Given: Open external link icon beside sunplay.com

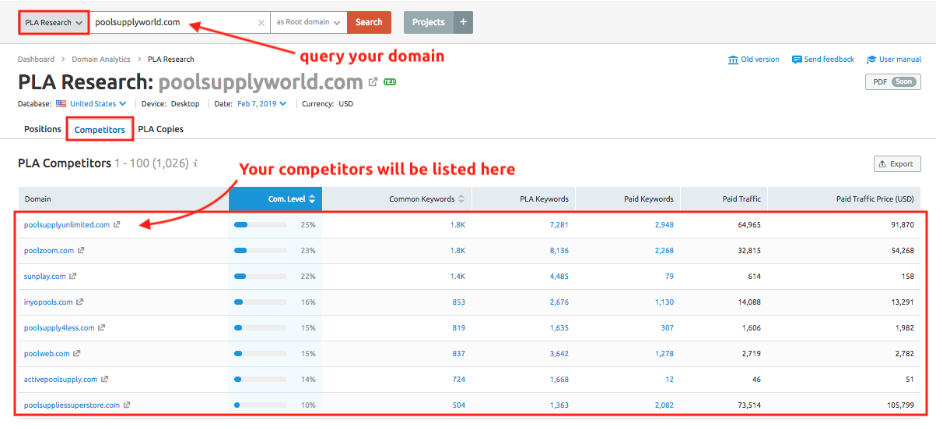Looking at the screenshot, I should click(73, 276).
